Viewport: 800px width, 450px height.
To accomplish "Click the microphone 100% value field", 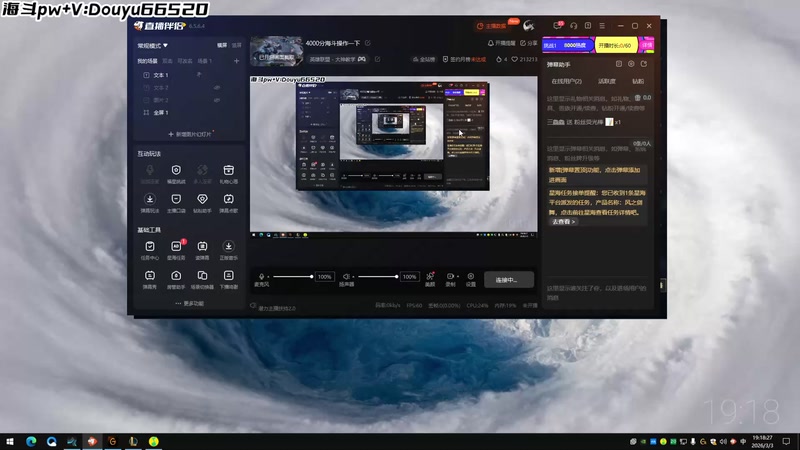I will click(x=325, y=277).
